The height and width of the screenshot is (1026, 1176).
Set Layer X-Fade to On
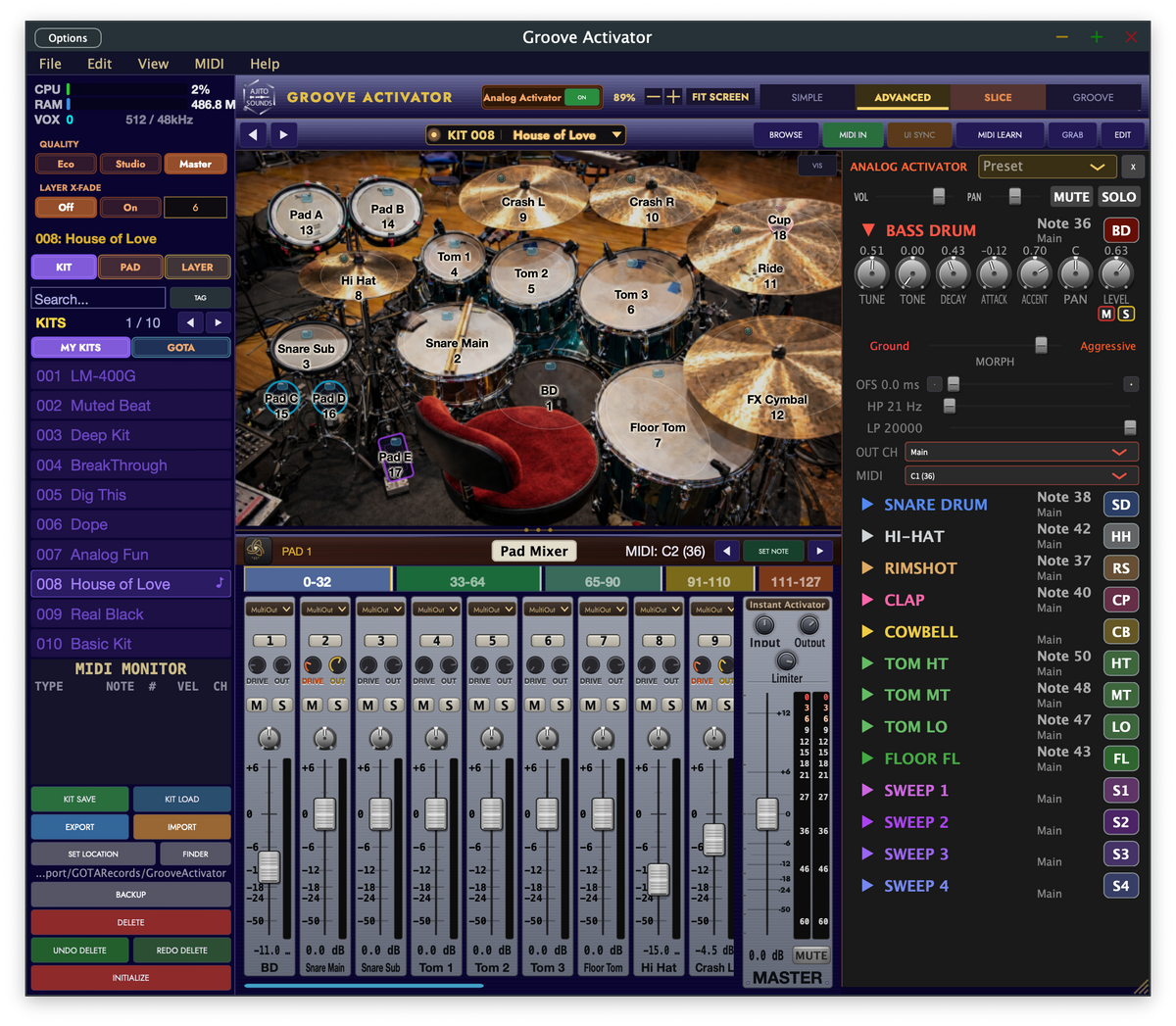coord(130,208)
